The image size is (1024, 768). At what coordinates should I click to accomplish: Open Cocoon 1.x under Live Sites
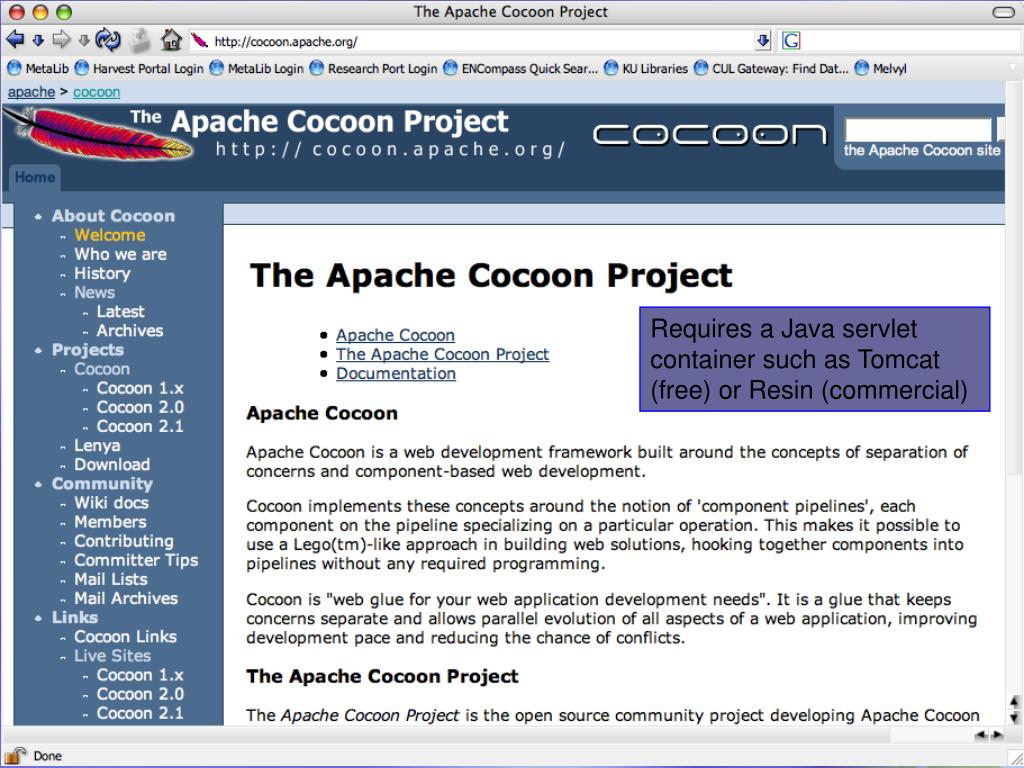point(140,675)
